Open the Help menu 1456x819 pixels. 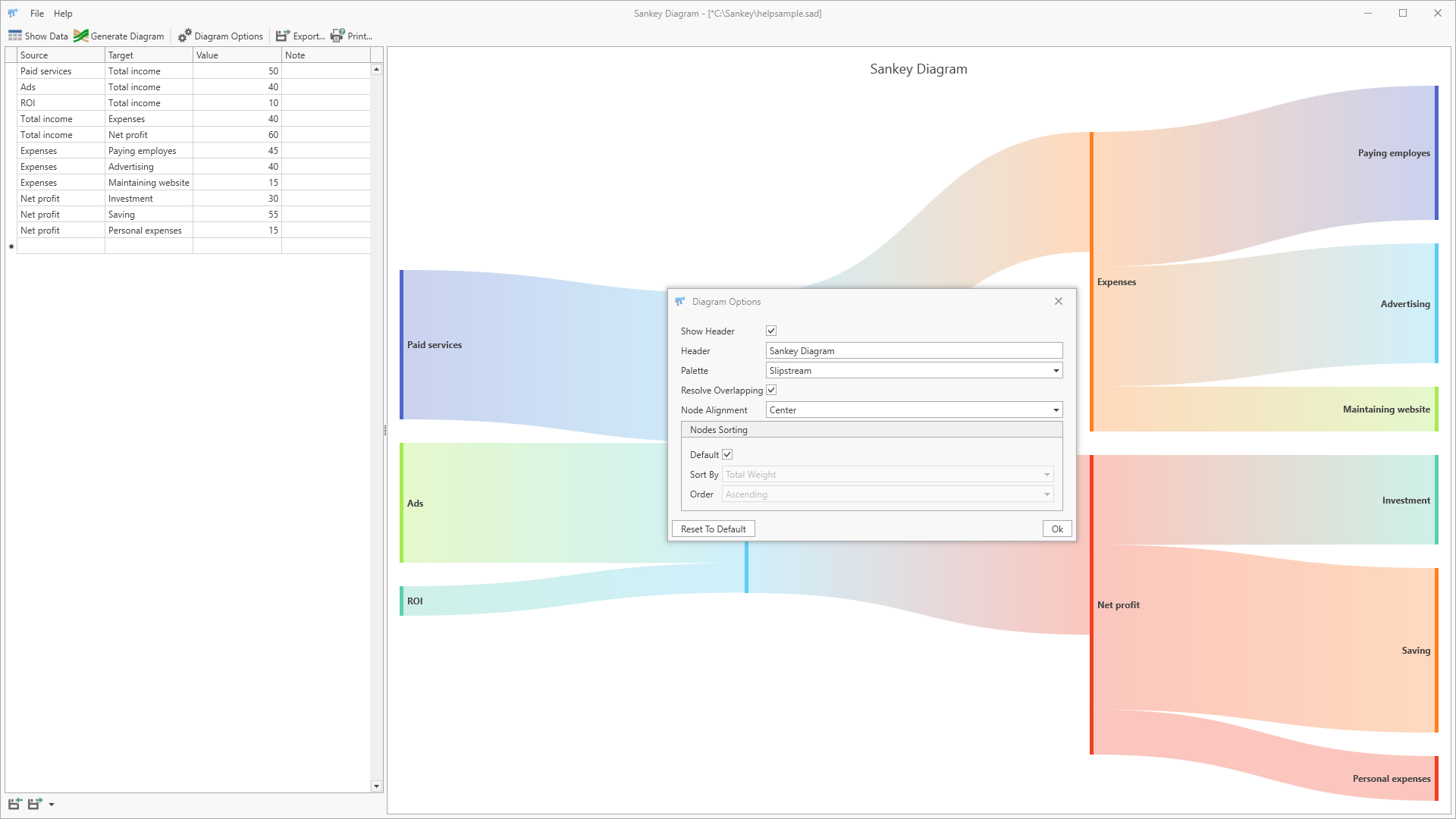[63, 13]
